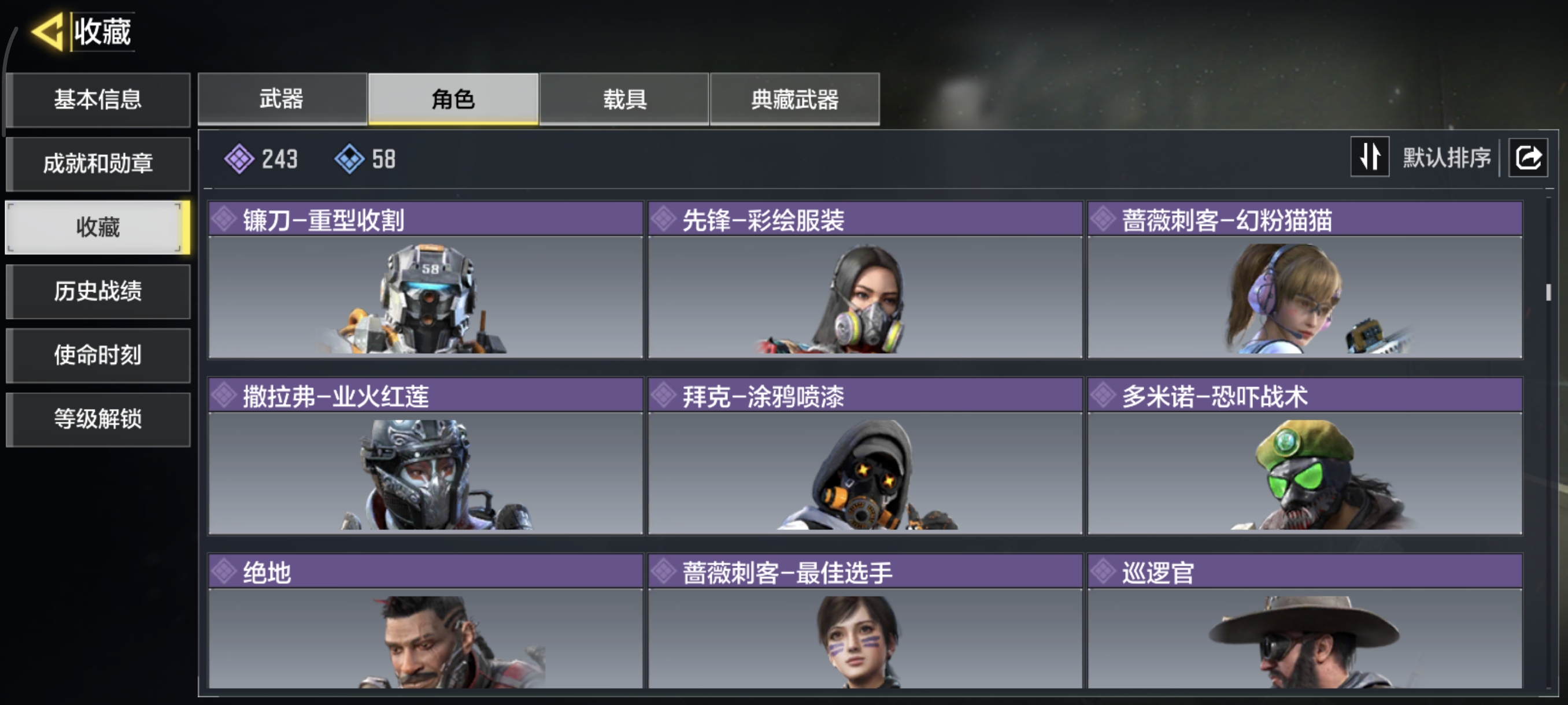Open the 使命时刻 menu item
The width and height of the screenshot is (1568, 705).
(98, 355)
